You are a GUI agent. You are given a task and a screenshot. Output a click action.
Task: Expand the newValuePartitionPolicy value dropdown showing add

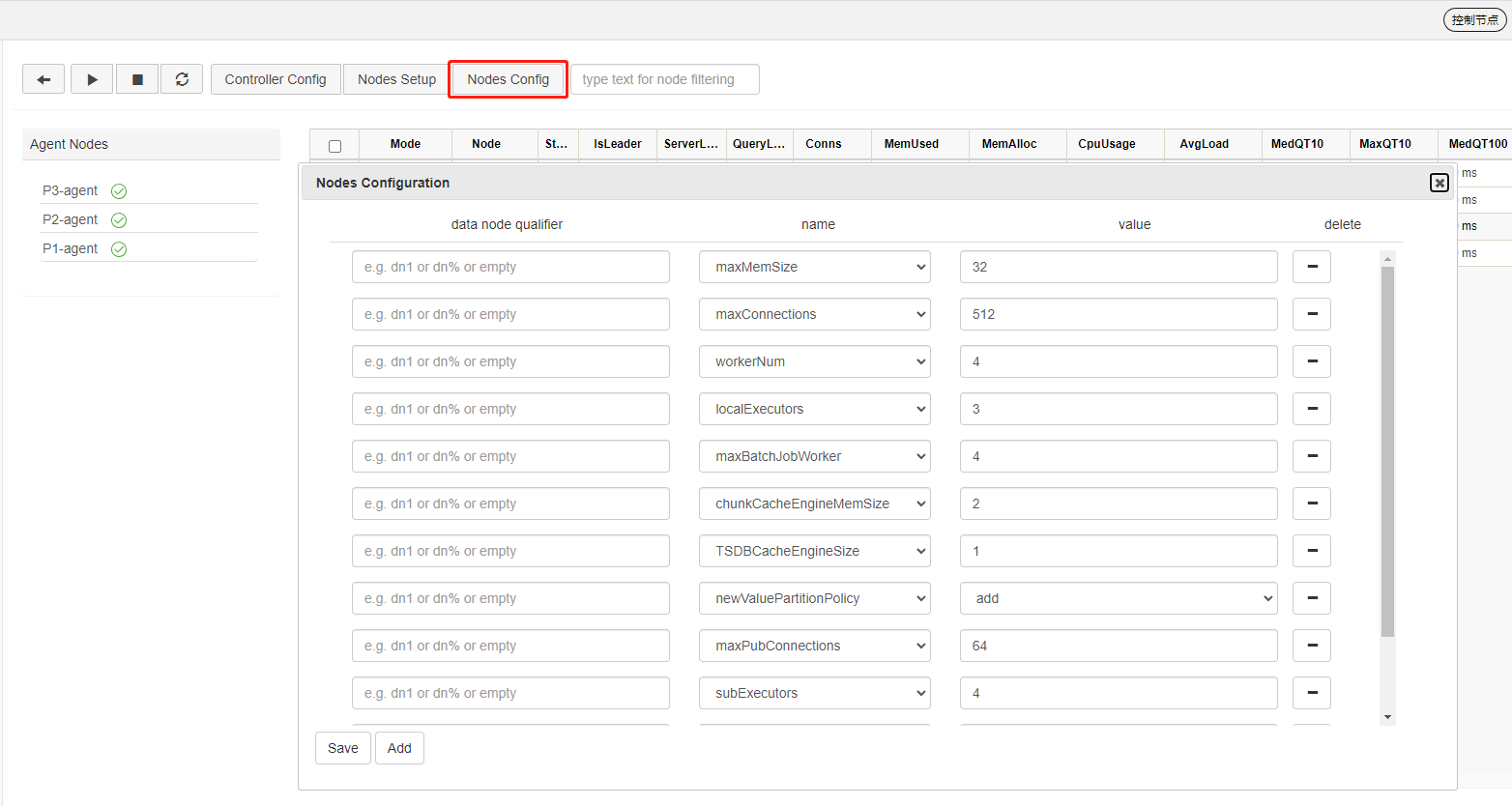click(1118, 598)
